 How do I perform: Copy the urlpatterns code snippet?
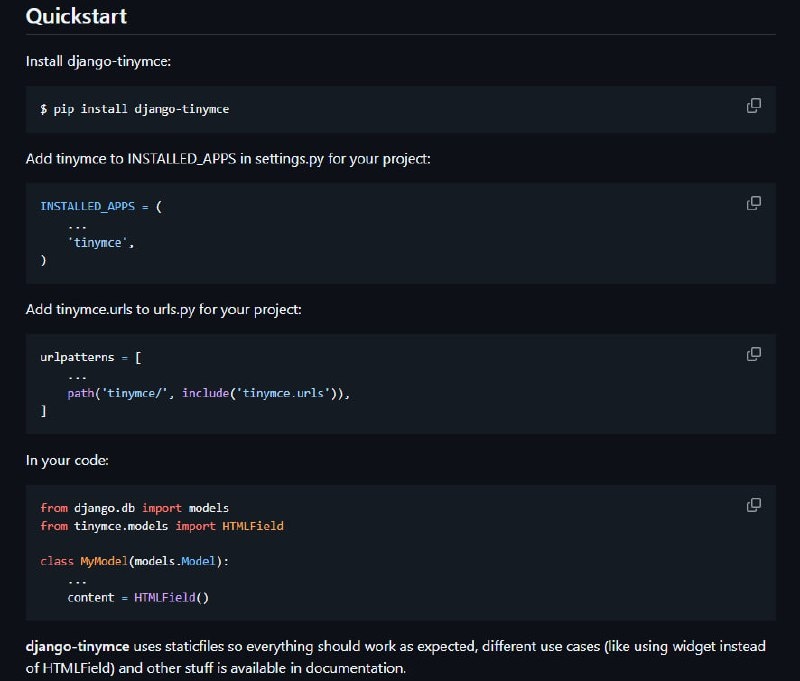tap(754, 354)
